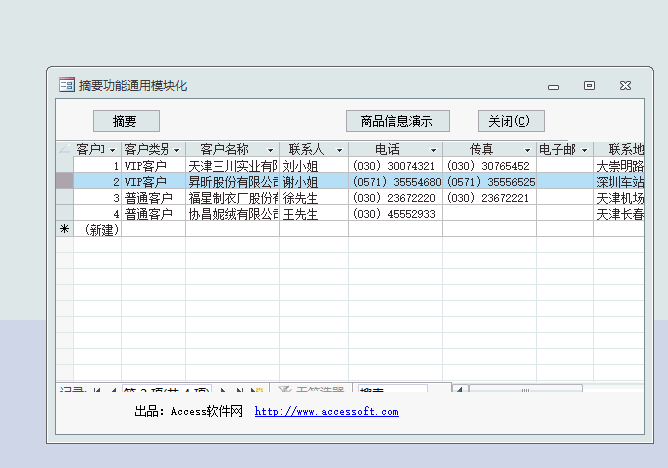Select the 联系地 column header
The height and width of the screenshot is (468, 668).
tap(619, 149)
